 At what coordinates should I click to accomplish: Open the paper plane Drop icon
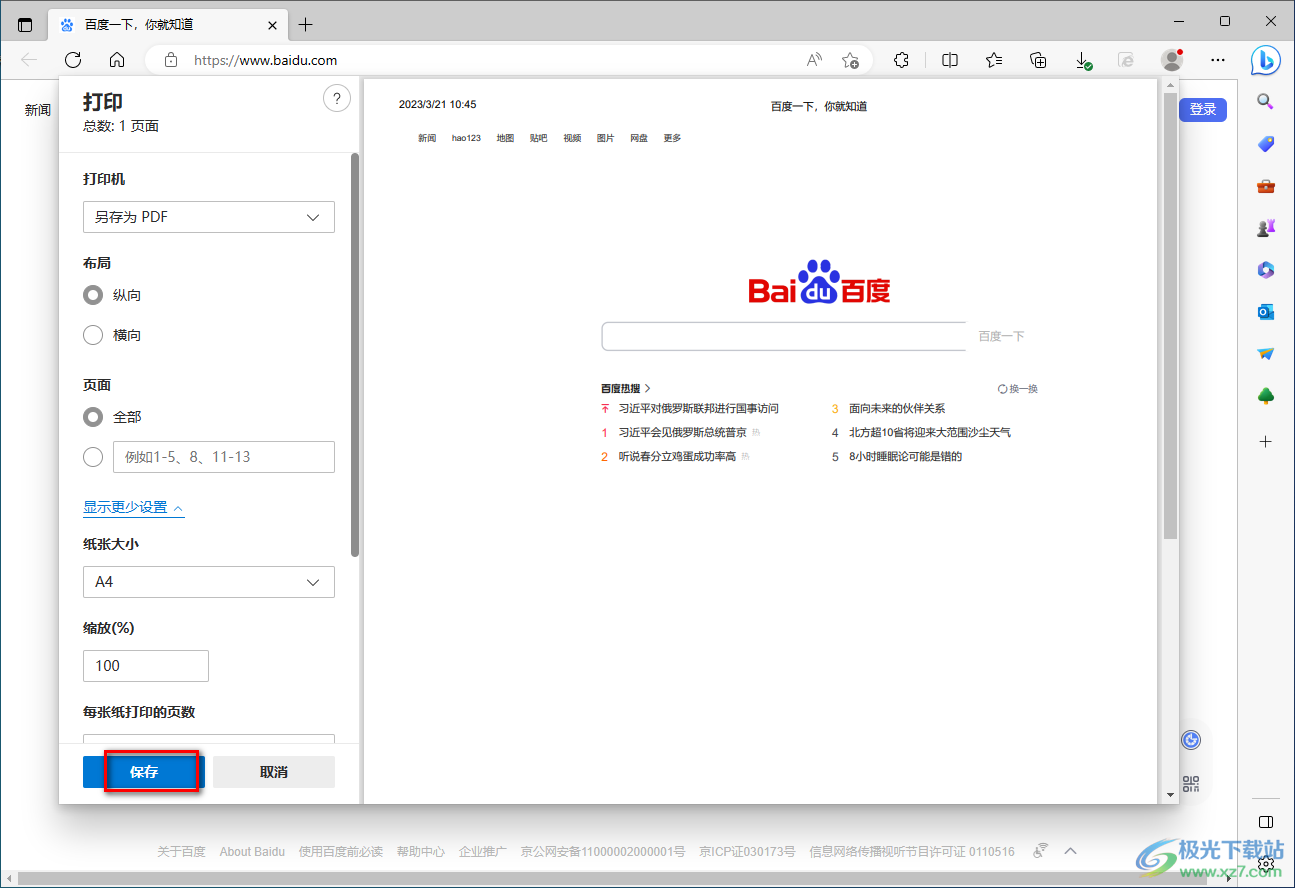1265,354
